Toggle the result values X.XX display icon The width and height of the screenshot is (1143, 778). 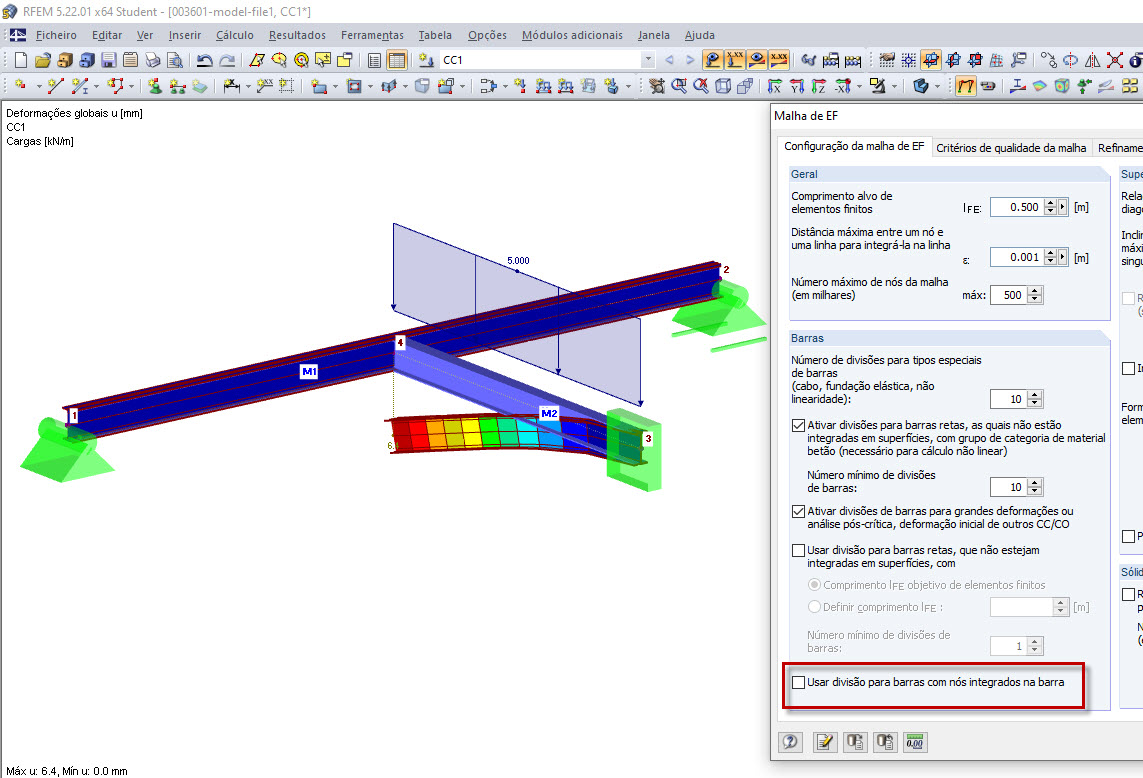coord(779,60)
